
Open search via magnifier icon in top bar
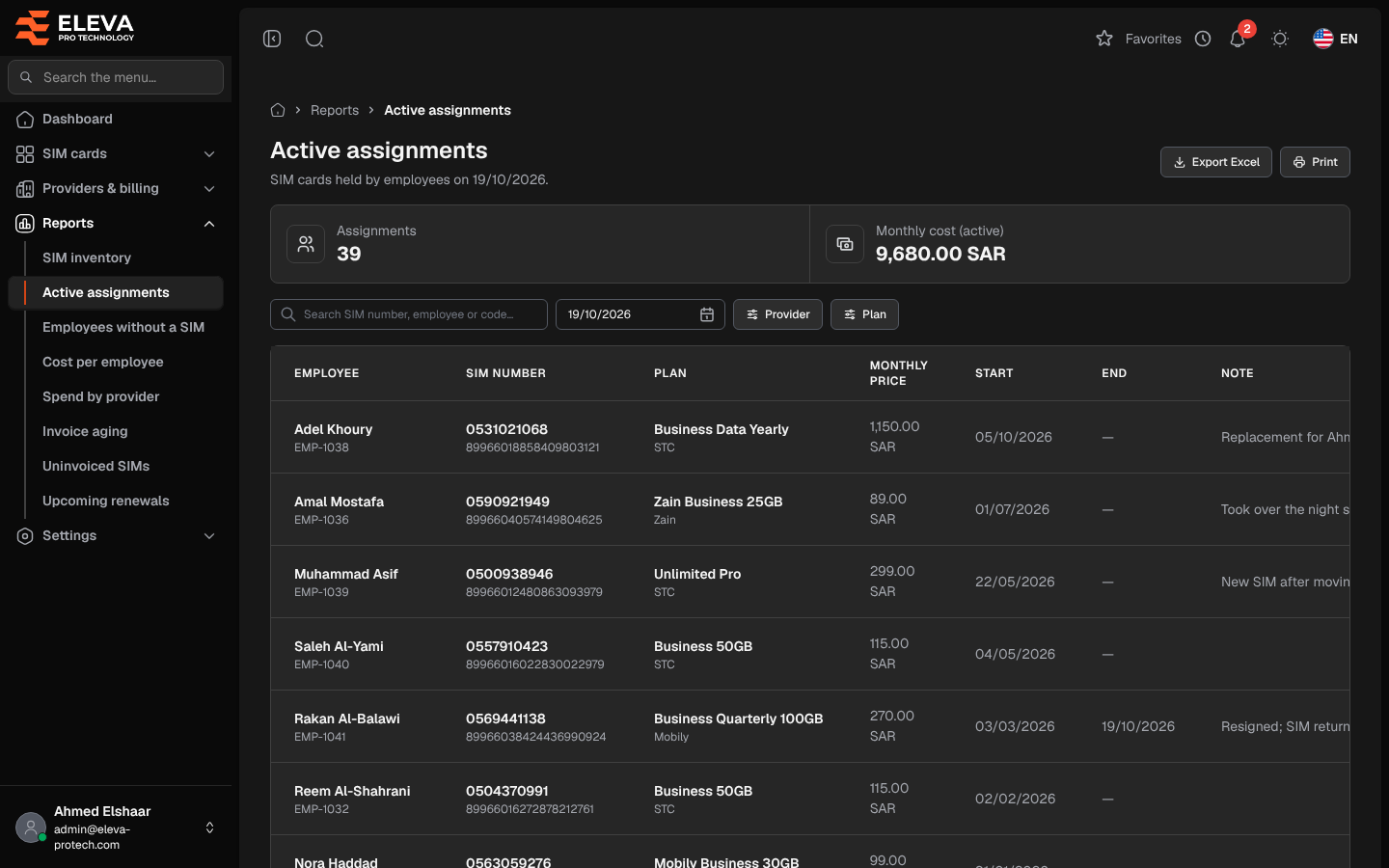pos(314,39)
